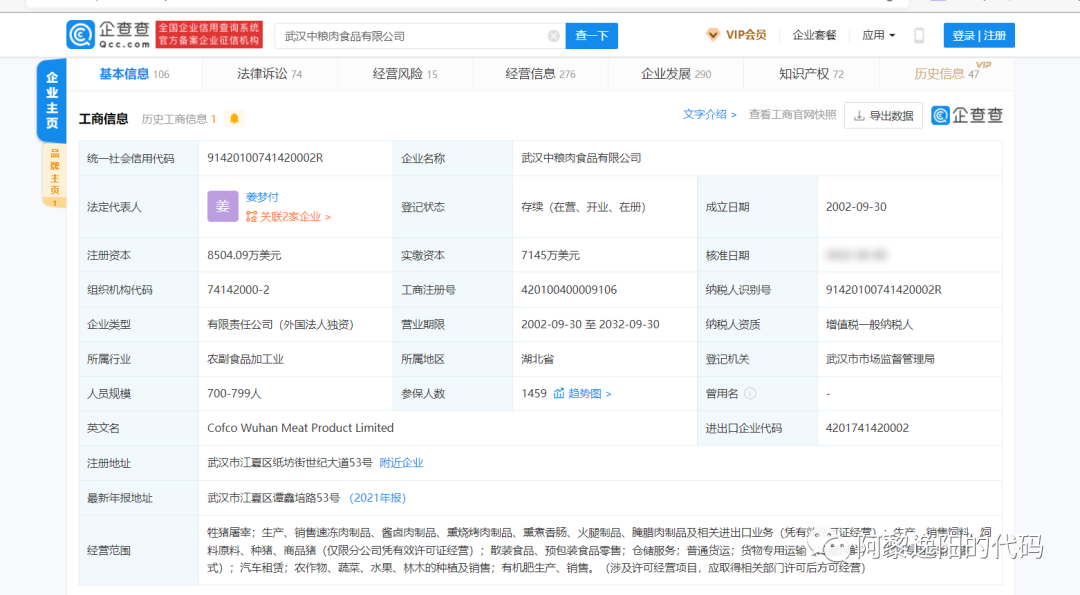Click the 登录 | 注册 button
1080x595 pixels.
pos(978,35)
